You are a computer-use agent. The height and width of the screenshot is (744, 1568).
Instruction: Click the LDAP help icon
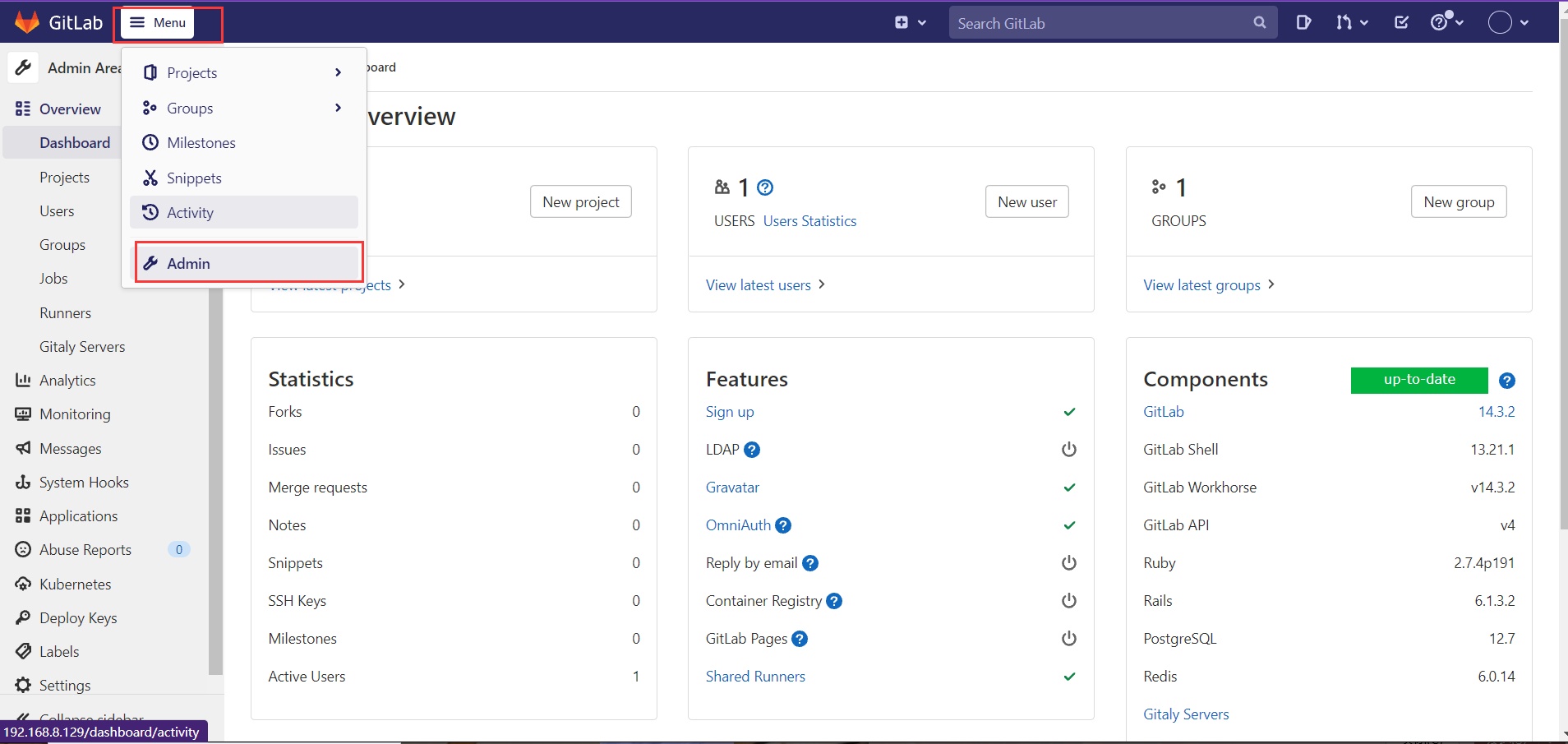coord(752,450)
